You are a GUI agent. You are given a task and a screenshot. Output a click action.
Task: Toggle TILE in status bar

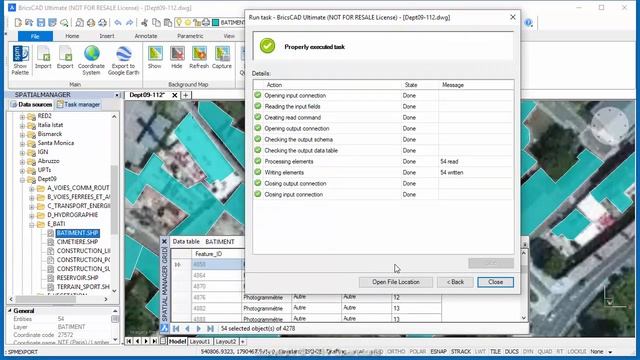(495, 351)
